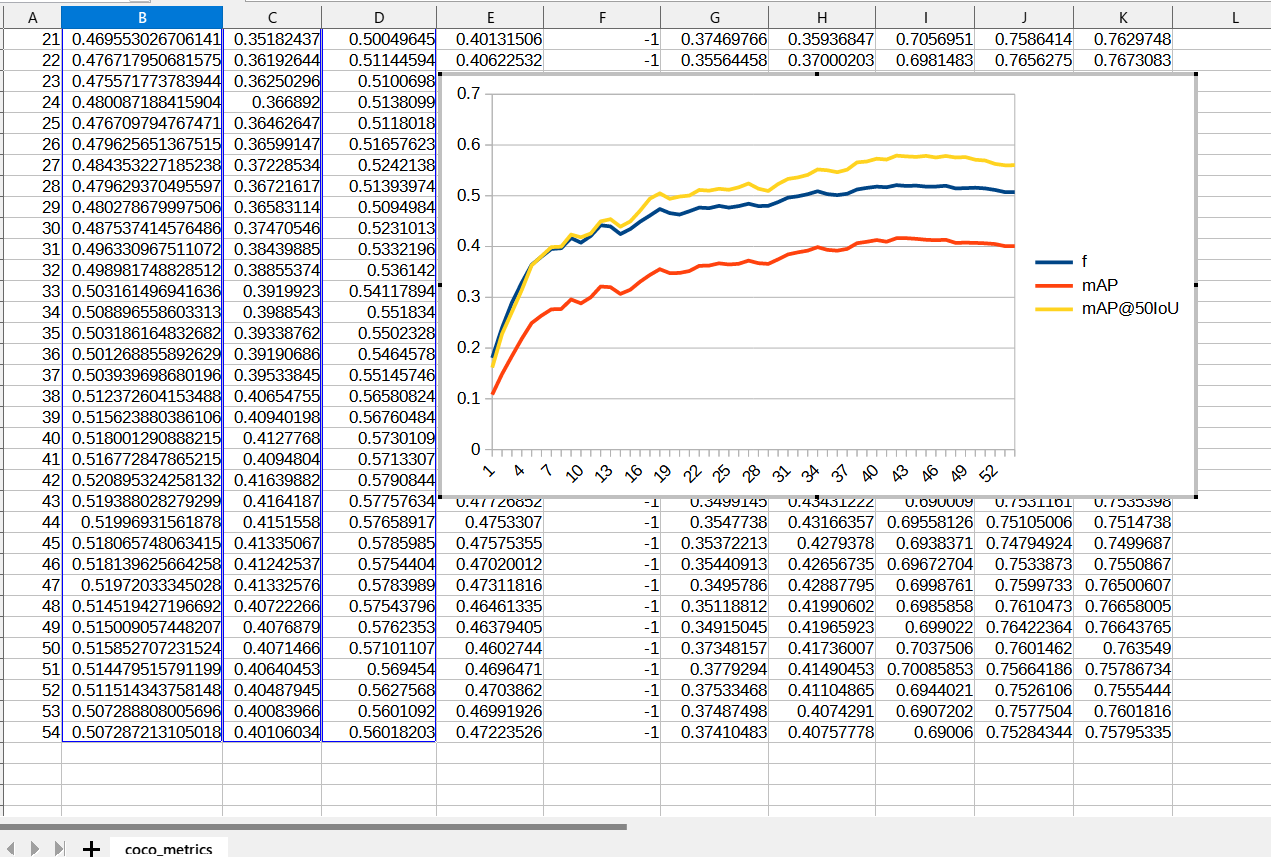Select cell with value 0.35182437
Image resolution: width=1271 pixels, height=857 pixels.
point(272,39)
